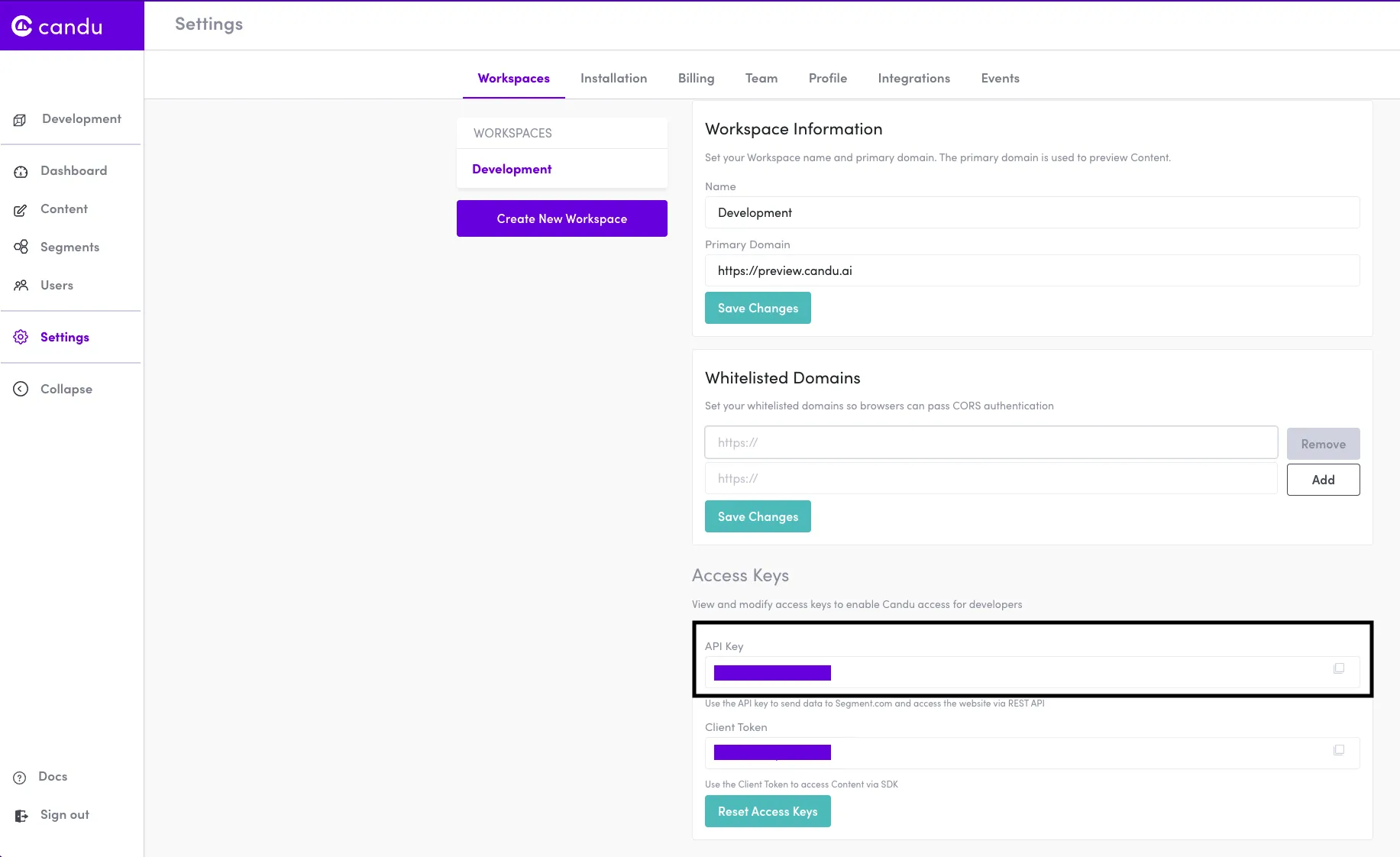The width and height of the screenshot is (1400, 857).
Task: Click the Settings gear icon
Action: point(21,337)
